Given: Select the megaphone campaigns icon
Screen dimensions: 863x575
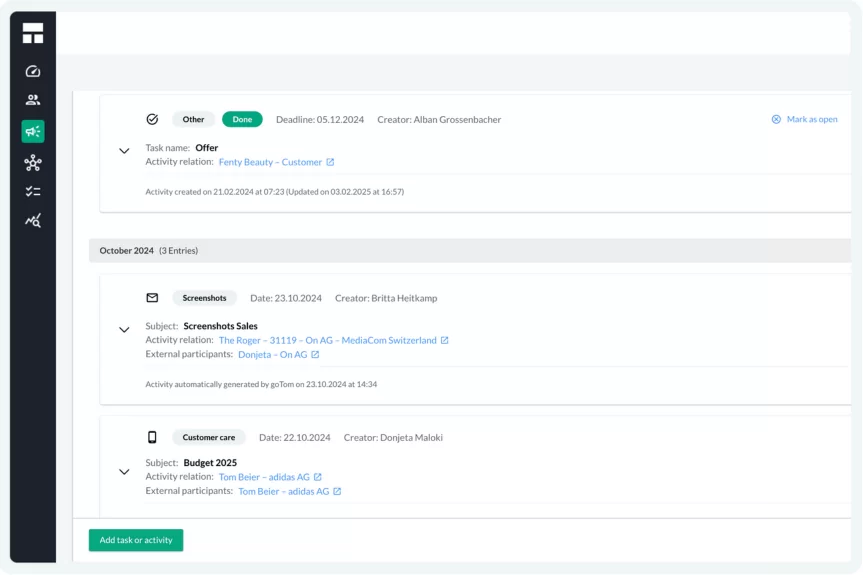Looking at the screenshot, I should point(33,131).
